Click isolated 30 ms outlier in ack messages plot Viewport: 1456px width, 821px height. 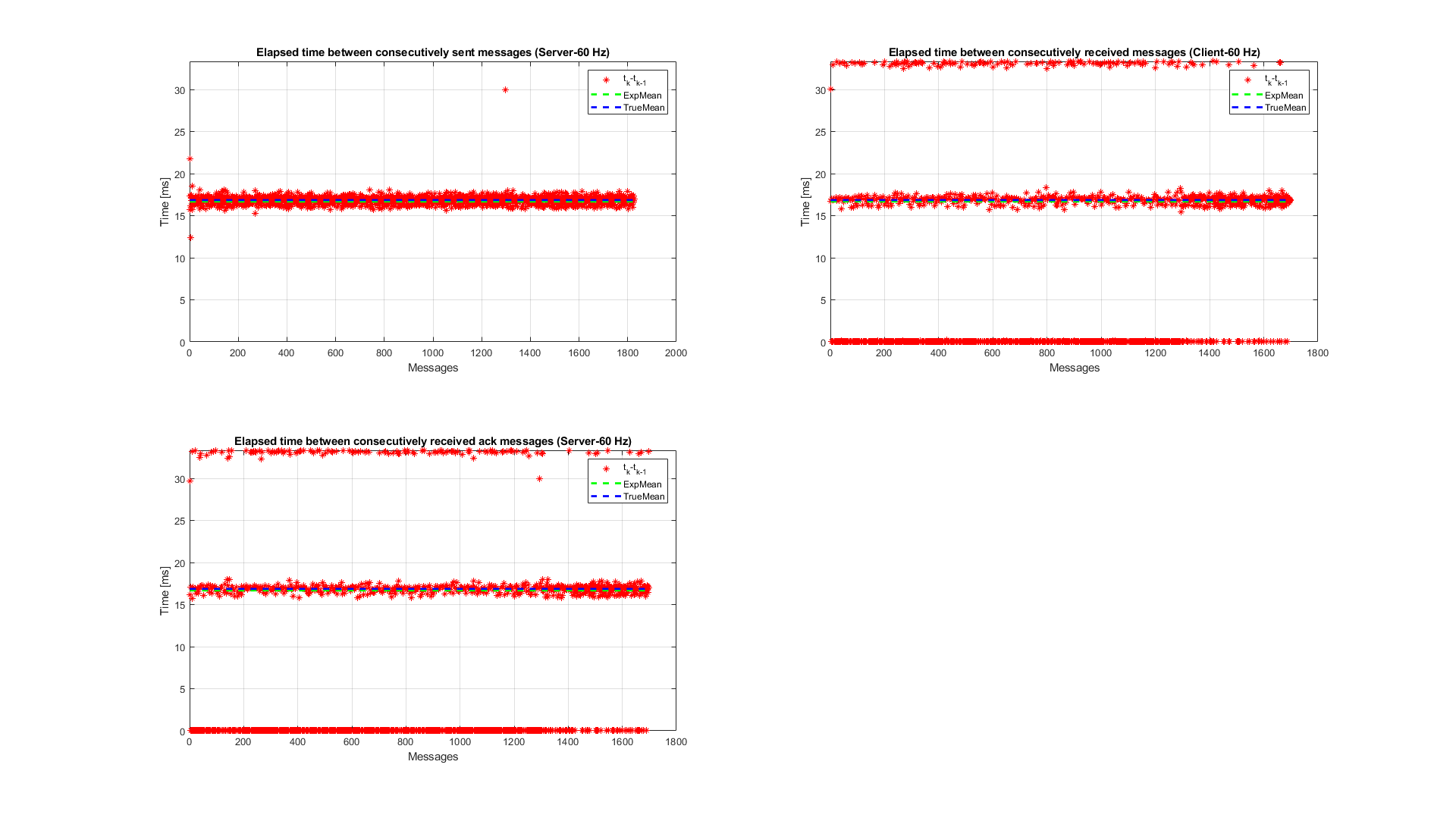[x=539, y=479]
